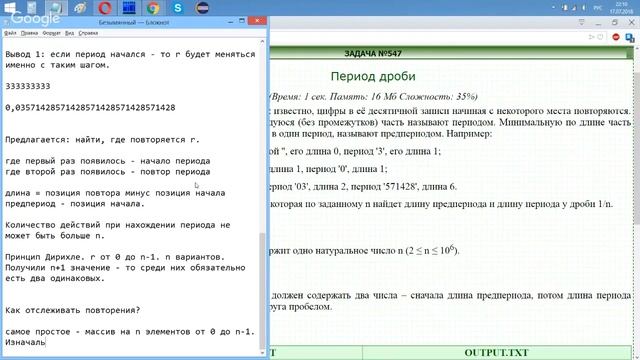Open the Windows Start button

point(9,7)
